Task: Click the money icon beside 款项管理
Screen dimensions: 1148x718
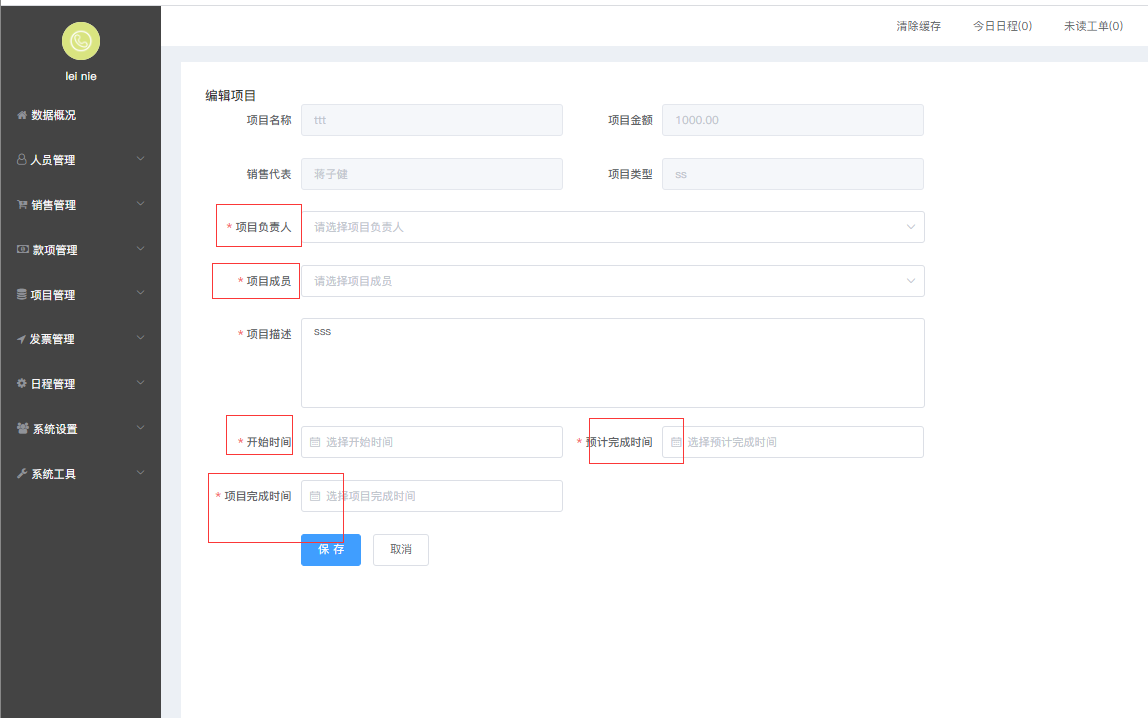Action: point(23,250)
